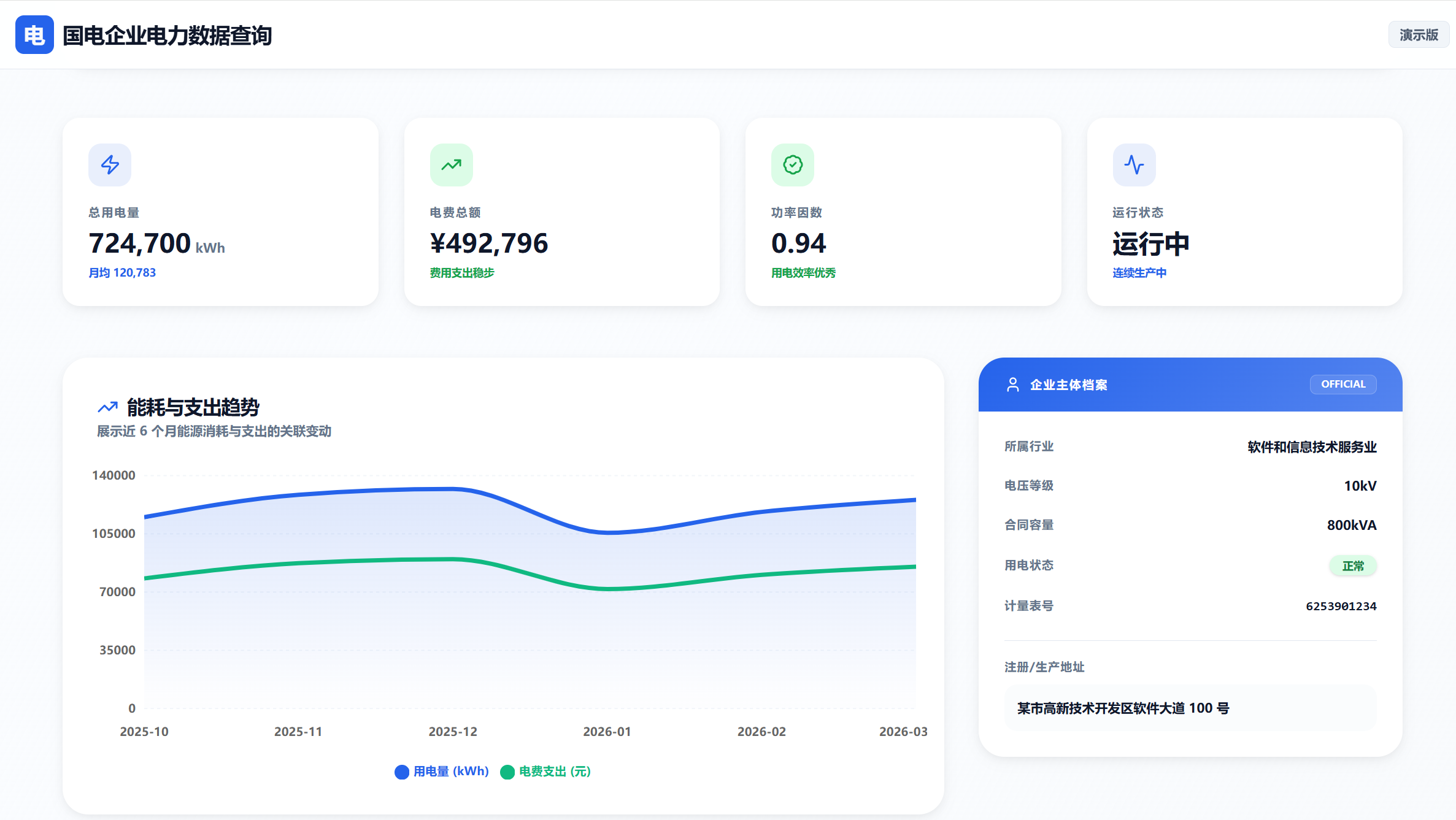Image resolution: width=1456 pixels, height=820 pixels.
Task: Click the 35000 y-axis label
Action: click(117, 650)
